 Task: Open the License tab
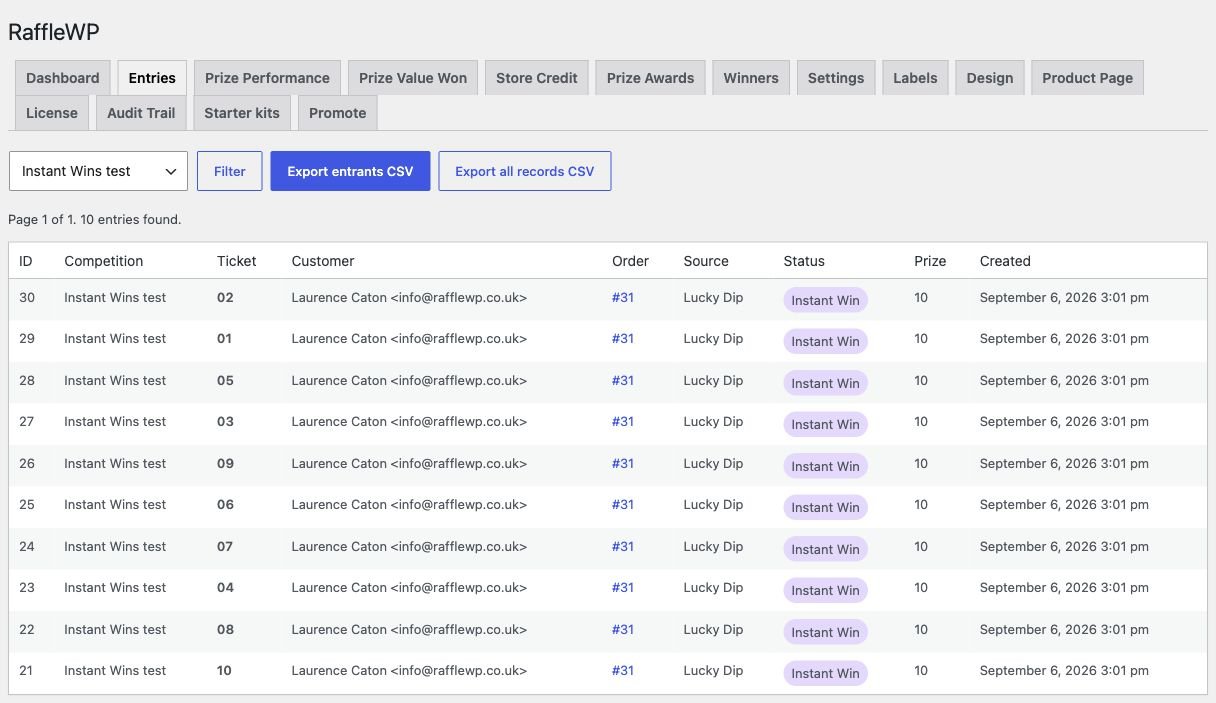[52, 113]
